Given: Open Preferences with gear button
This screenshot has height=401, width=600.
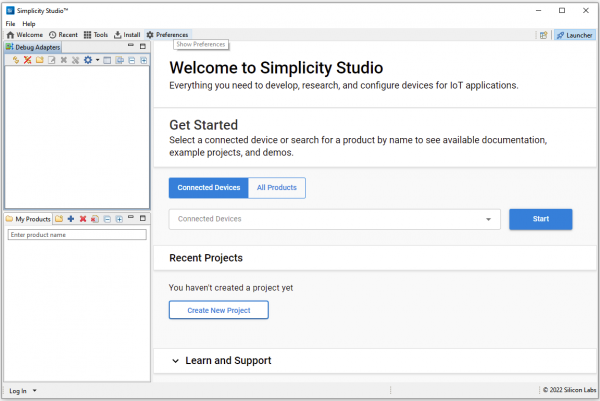Looking at the screenshot, I should coord(168,35).
